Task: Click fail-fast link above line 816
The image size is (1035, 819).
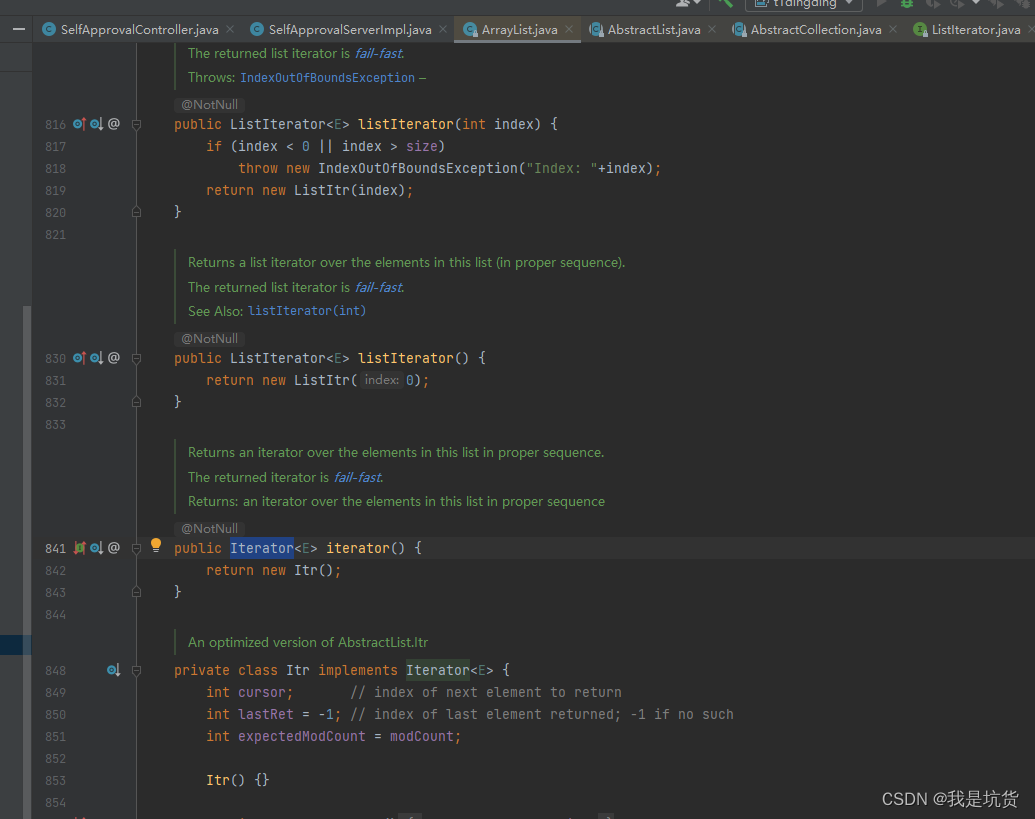Action: tap(378, 53)
